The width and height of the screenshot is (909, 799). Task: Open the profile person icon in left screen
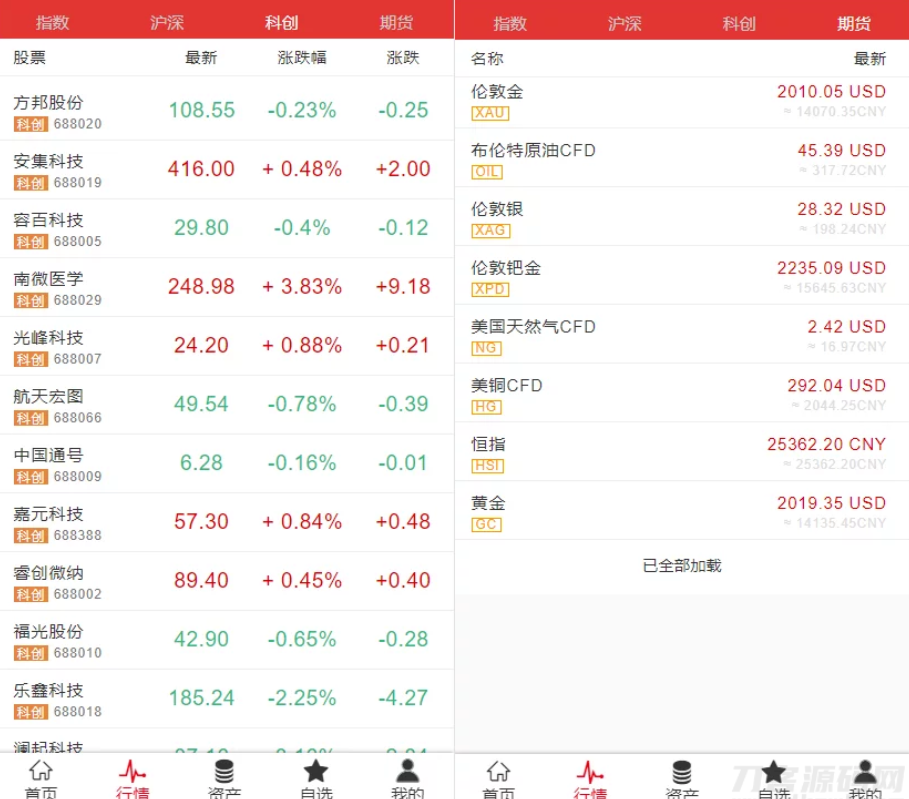pyautogui.click(x=408, y=771)
